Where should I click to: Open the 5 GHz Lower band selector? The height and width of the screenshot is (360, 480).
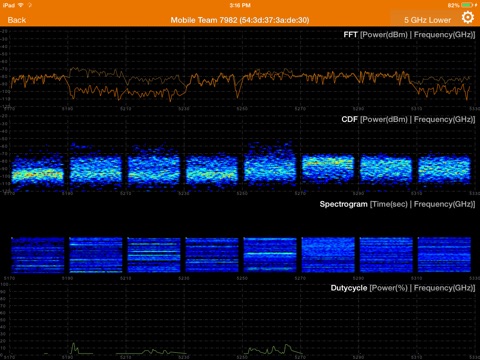427,20
